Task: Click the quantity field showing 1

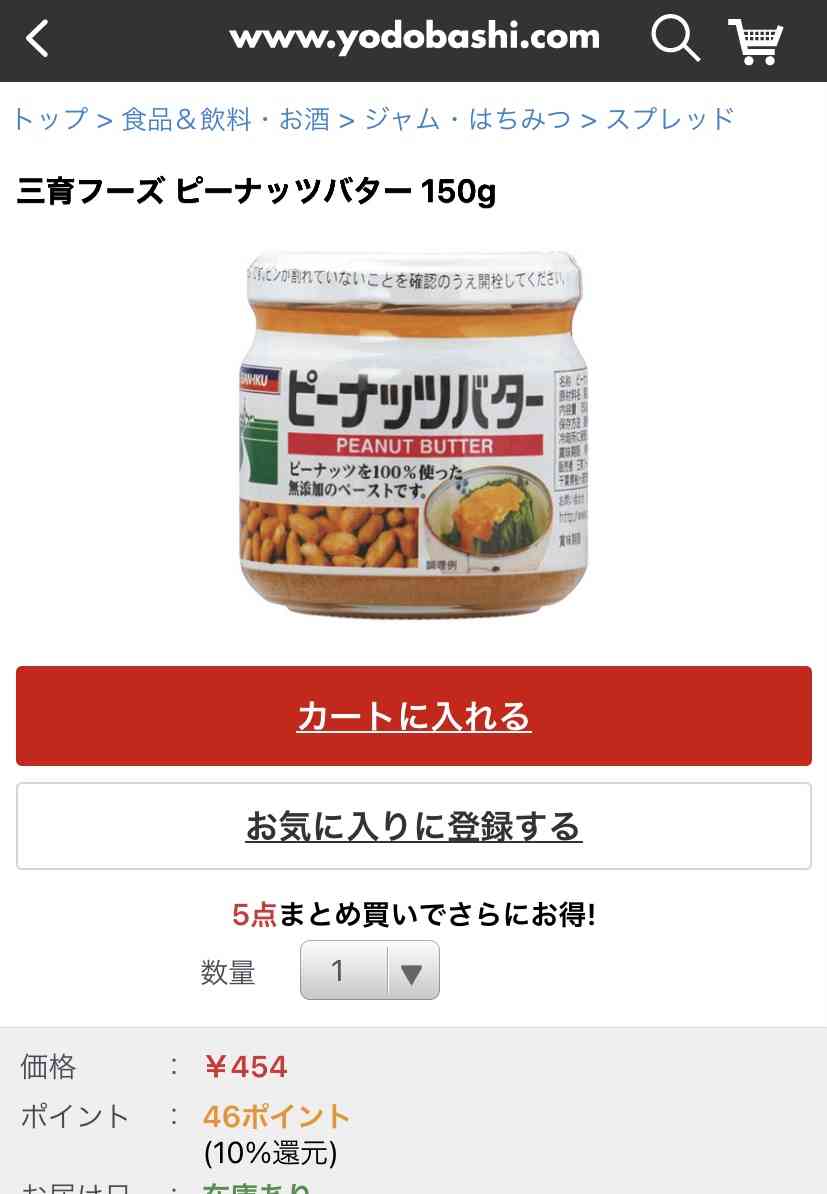Action: 369,970
